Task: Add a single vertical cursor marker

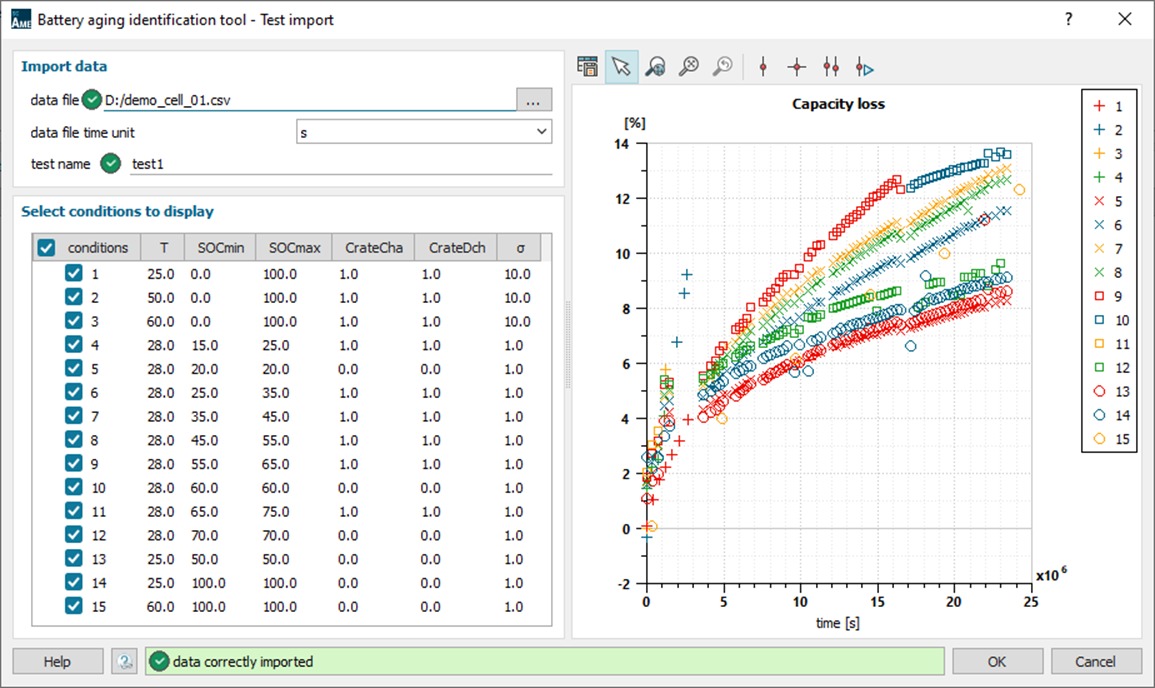Action: [763, 67]
